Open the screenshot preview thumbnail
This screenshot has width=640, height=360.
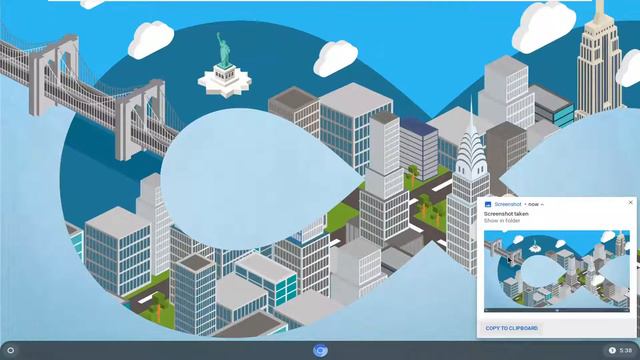(x=557, y=271)
